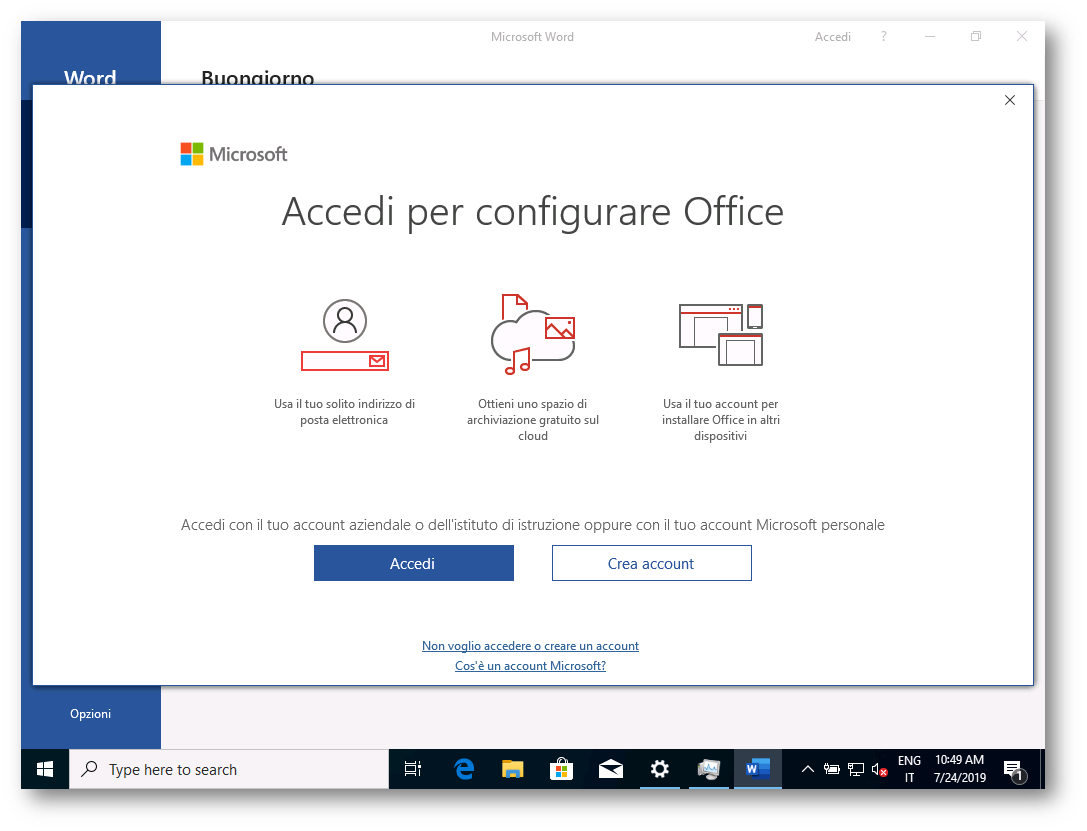The width and height of the screenshot is (1087, 831).
Task: Launch Microsoft Edge from the taskbar
Action: coord(464,769)
